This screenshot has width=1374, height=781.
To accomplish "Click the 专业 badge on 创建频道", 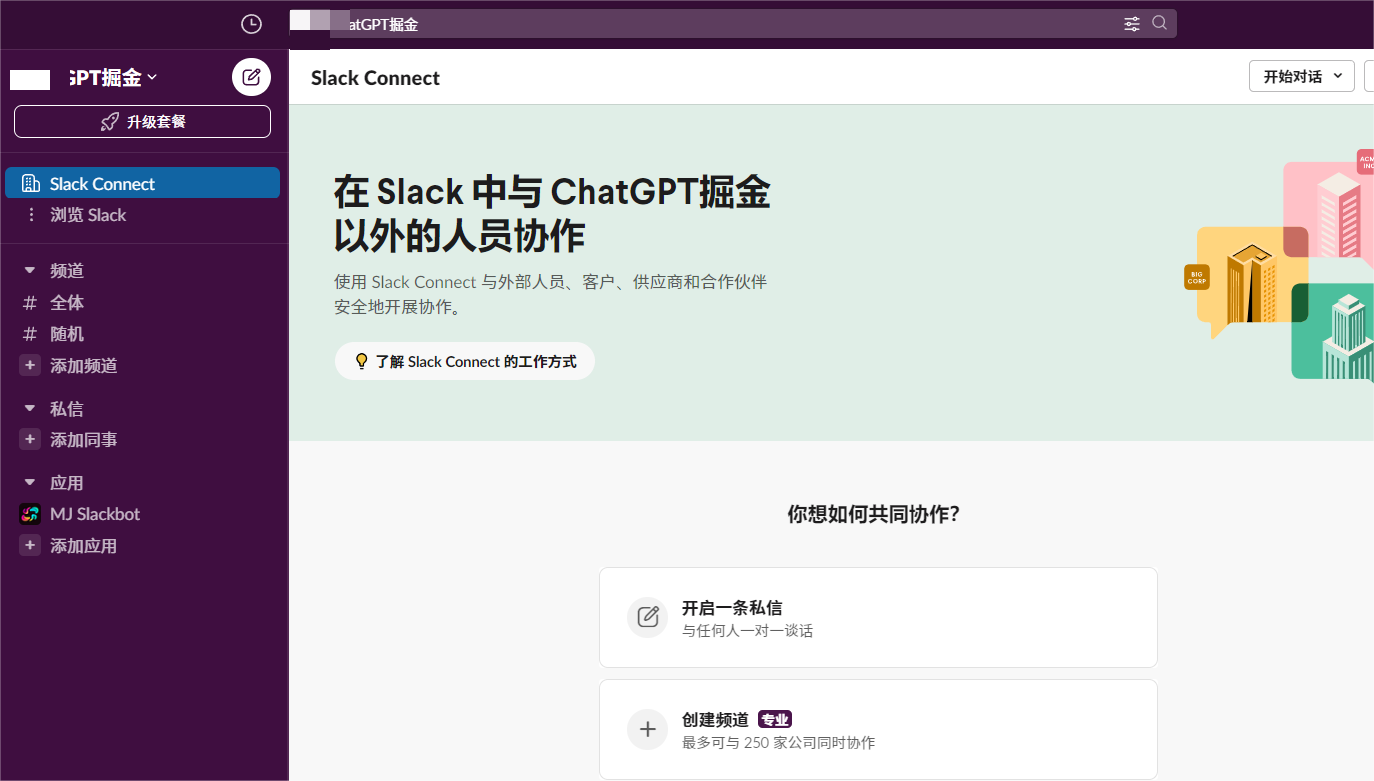I will [x=775, y=720].
